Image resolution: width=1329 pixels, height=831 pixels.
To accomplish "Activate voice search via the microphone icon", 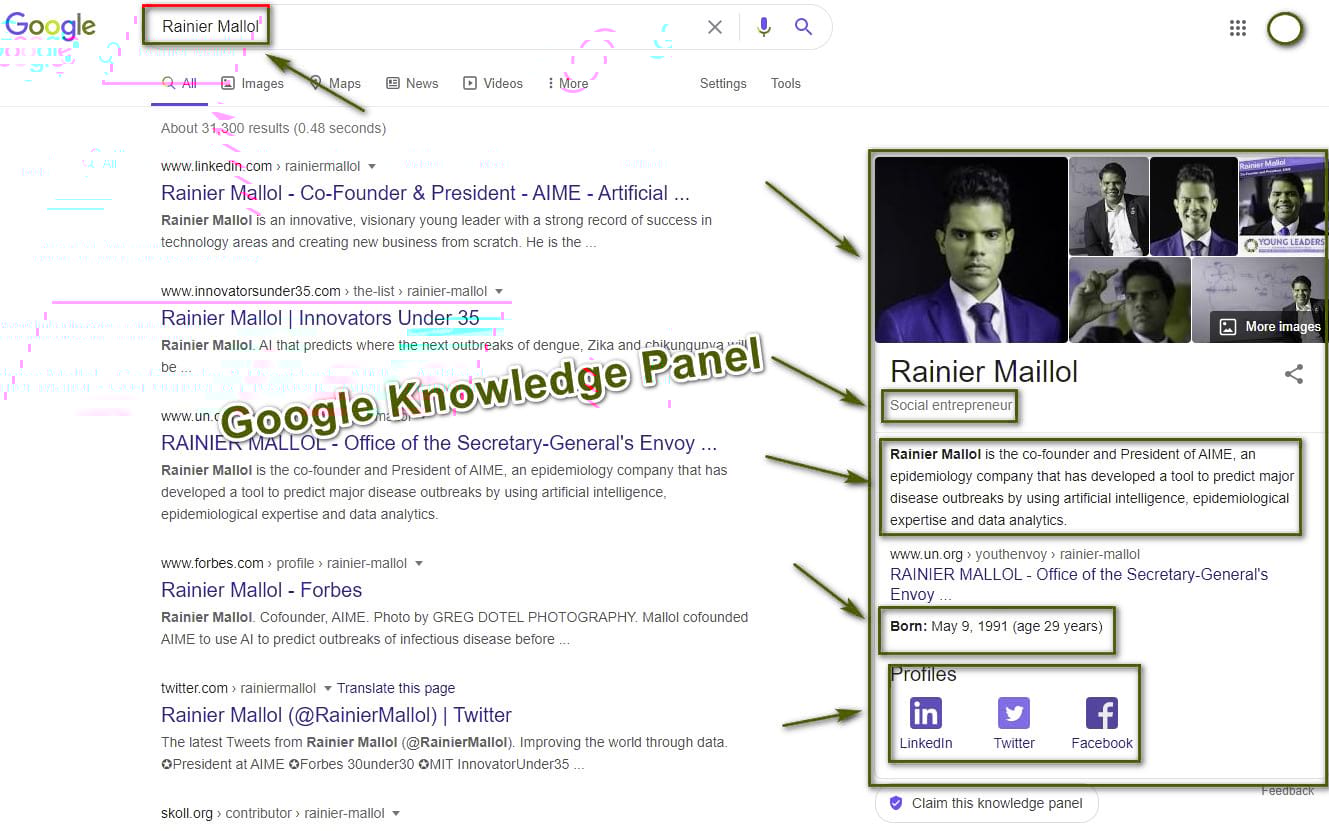I will click(763, 27).
